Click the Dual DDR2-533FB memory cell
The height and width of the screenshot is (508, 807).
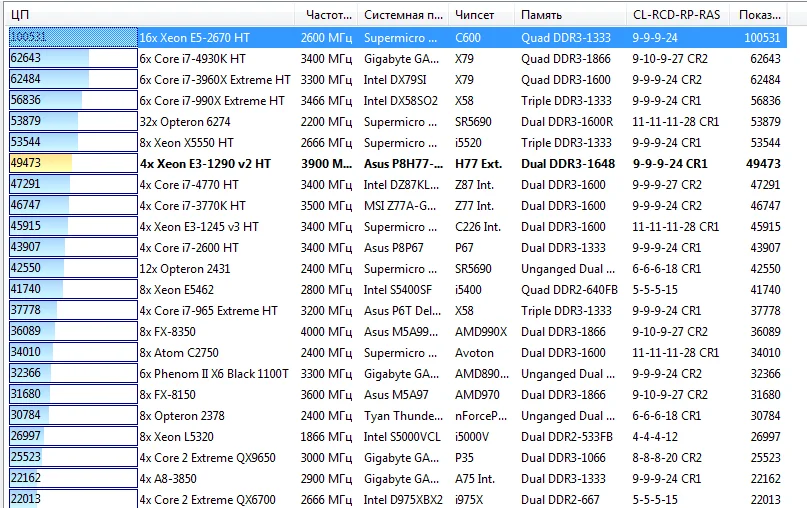tap(567, 437)
